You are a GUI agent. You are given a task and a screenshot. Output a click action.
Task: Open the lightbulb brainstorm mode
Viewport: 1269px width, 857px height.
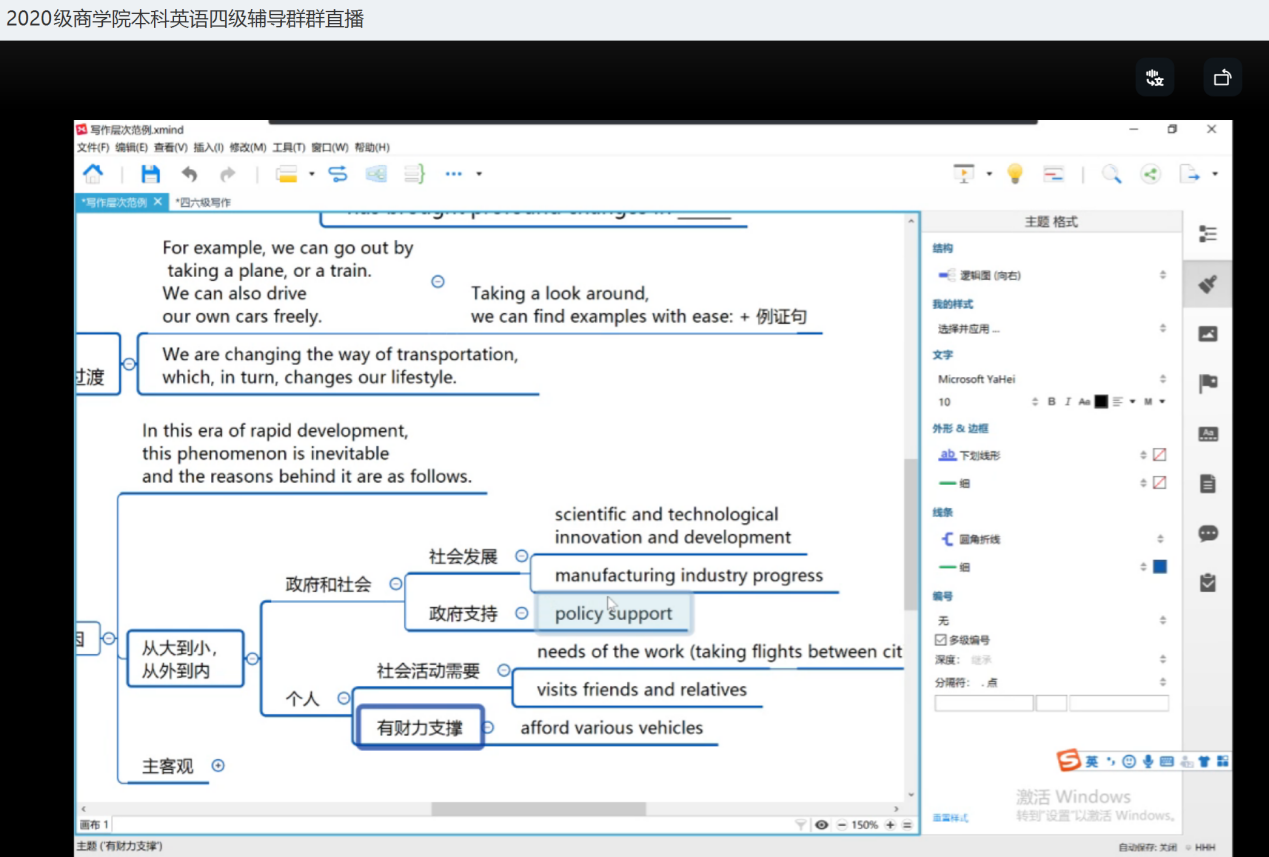[1015, 174]
